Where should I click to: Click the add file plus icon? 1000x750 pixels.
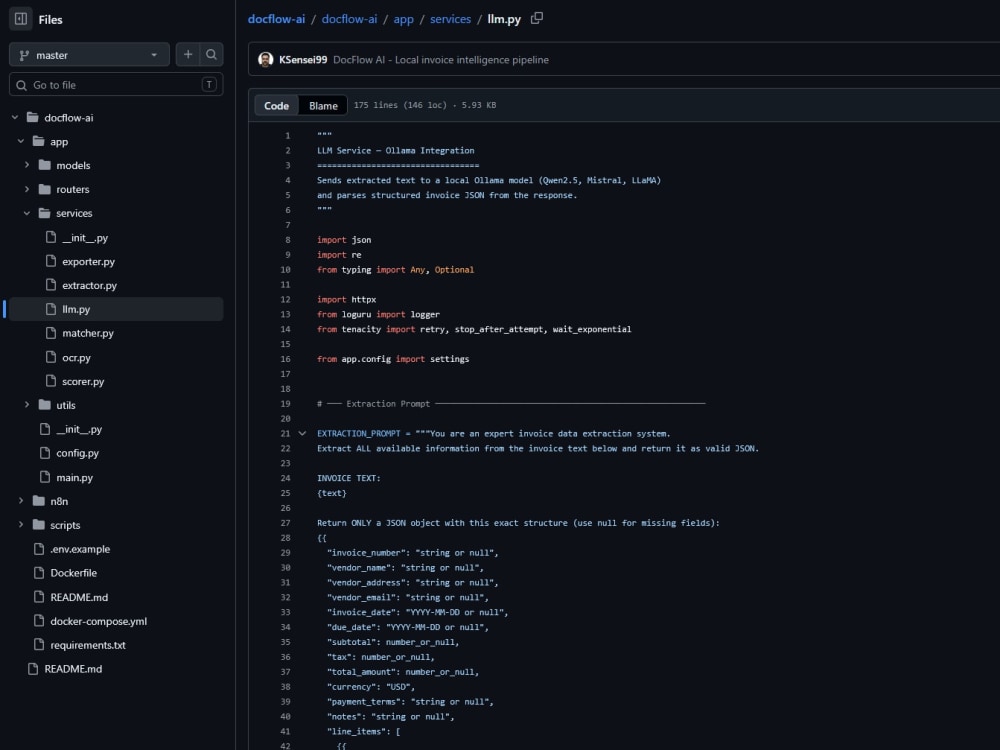(188, 55)
